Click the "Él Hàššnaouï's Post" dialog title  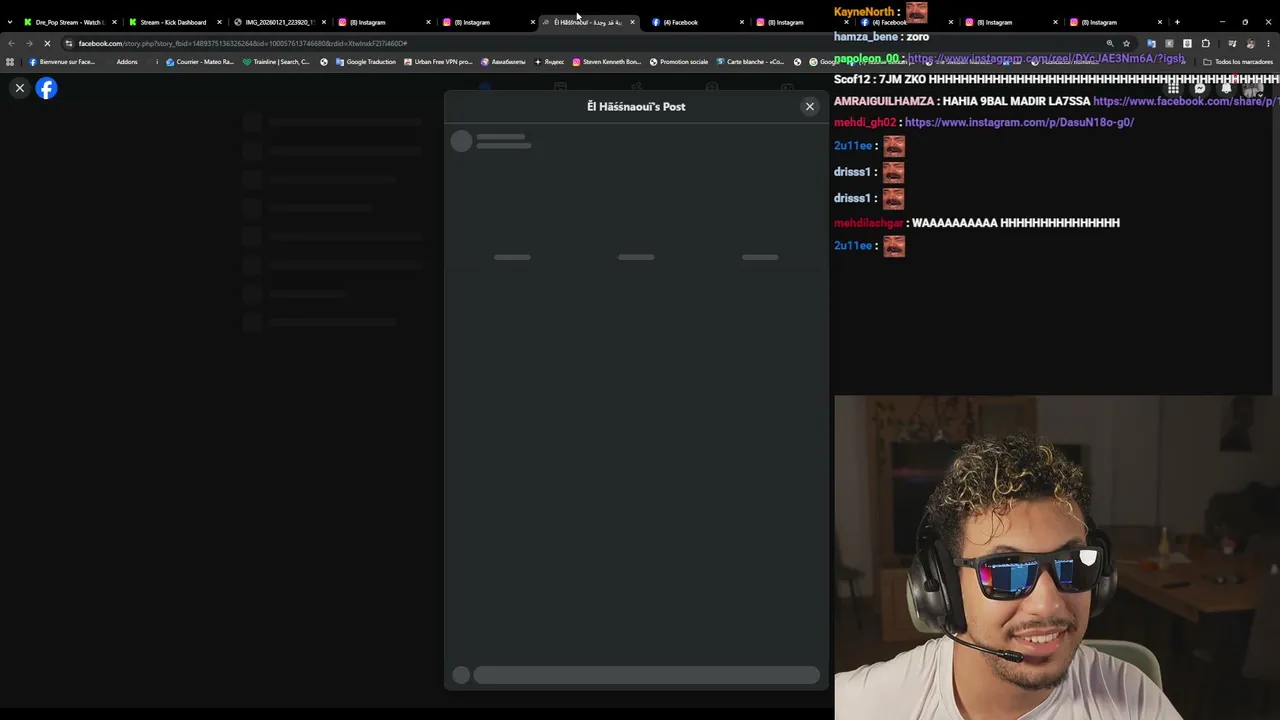pos(636,106)
